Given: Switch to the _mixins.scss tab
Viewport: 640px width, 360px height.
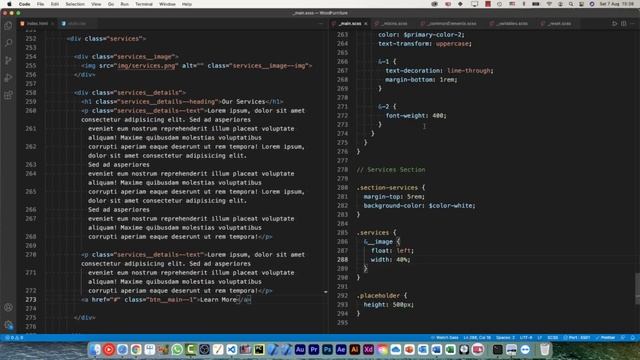Looking at the screenshot, I should click(x=394, y=24).
